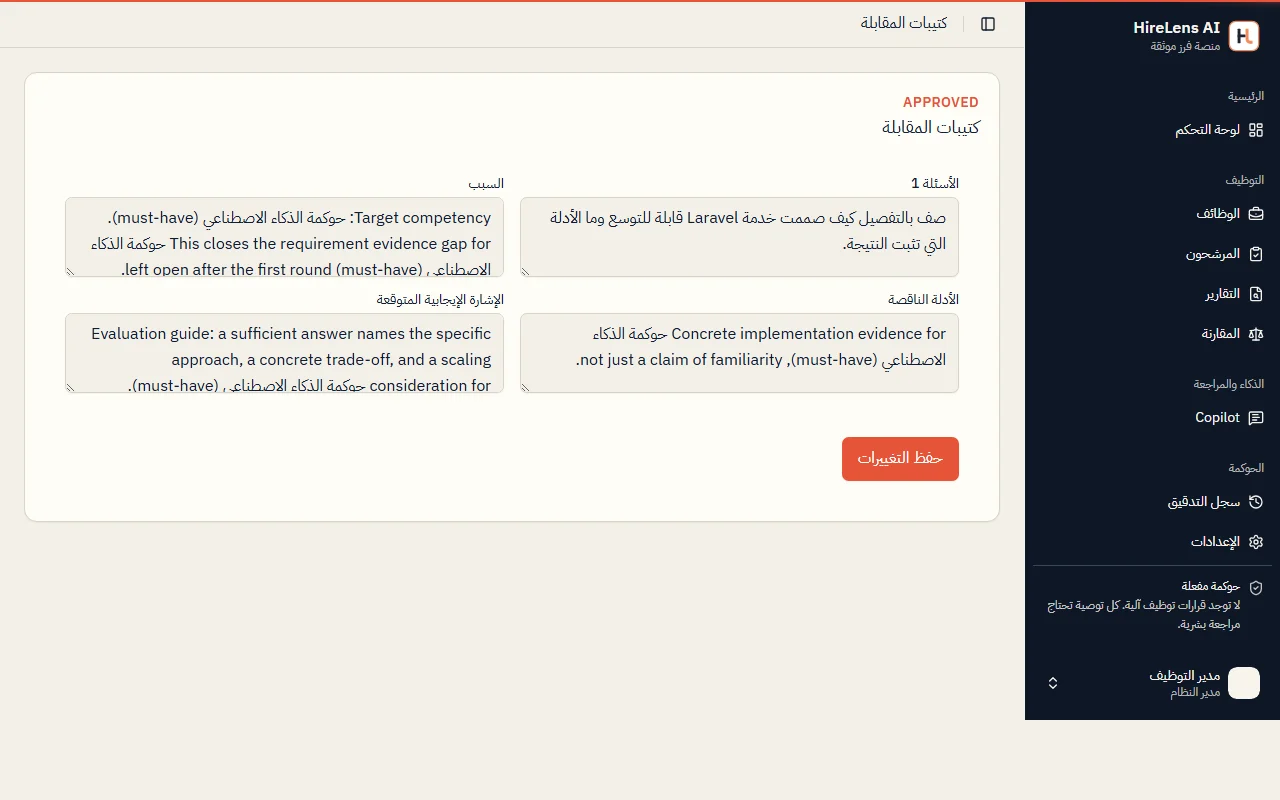Focus the السبب reason textarea

pos(284,237)
